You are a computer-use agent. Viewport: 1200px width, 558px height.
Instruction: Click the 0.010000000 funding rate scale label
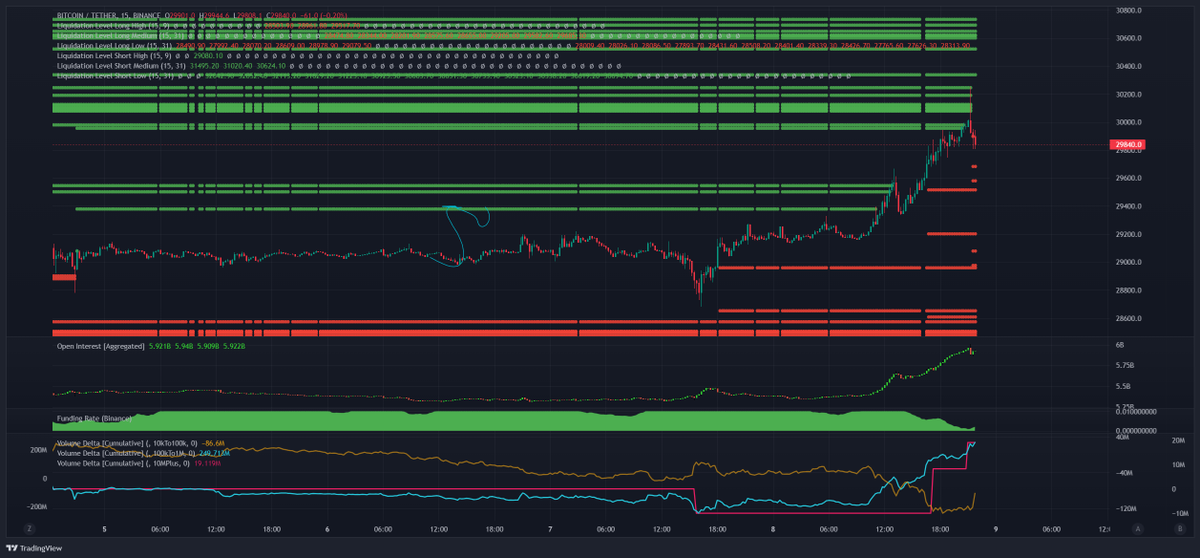click(x=1137, y=411)
